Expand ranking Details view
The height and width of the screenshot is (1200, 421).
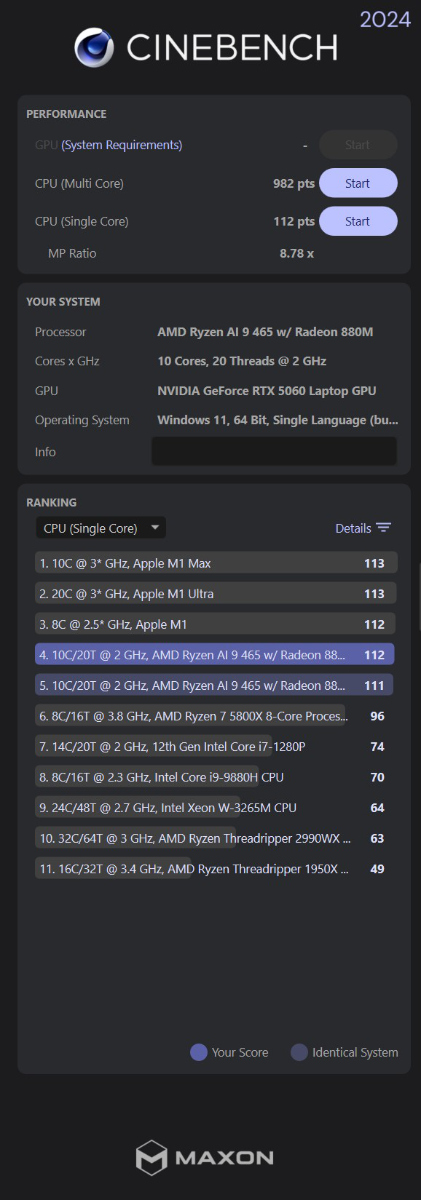(353, 528)
